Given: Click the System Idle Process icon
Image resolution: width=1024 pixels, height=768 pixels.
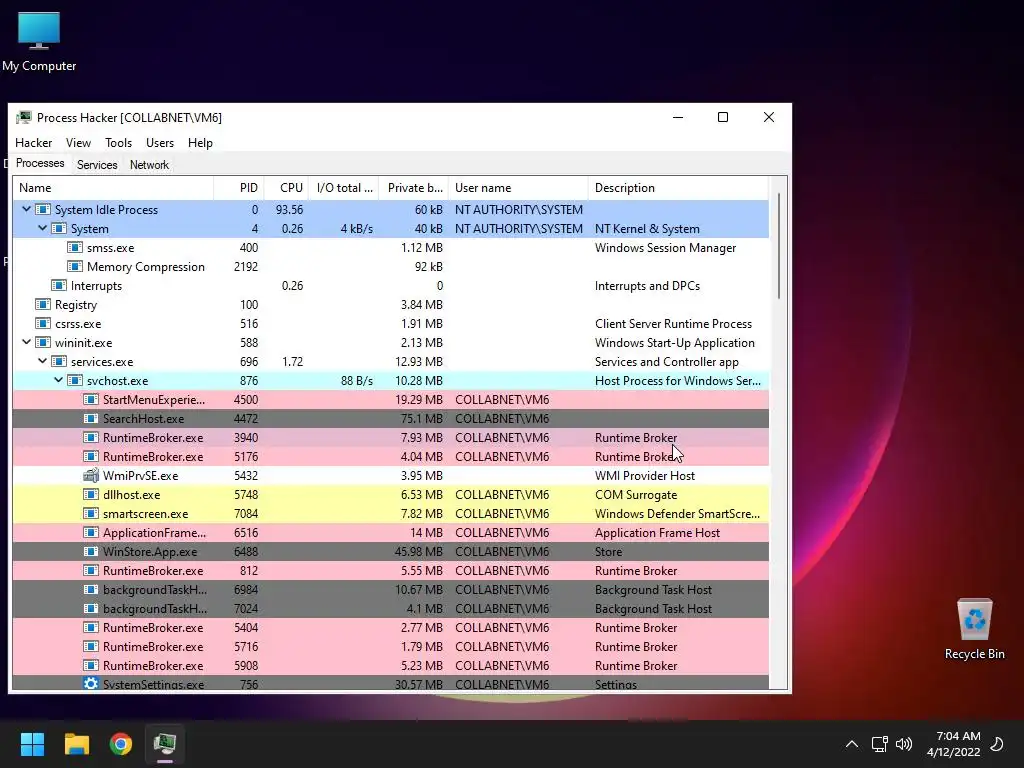Looking at the screenshot, I should pos(43,210).
